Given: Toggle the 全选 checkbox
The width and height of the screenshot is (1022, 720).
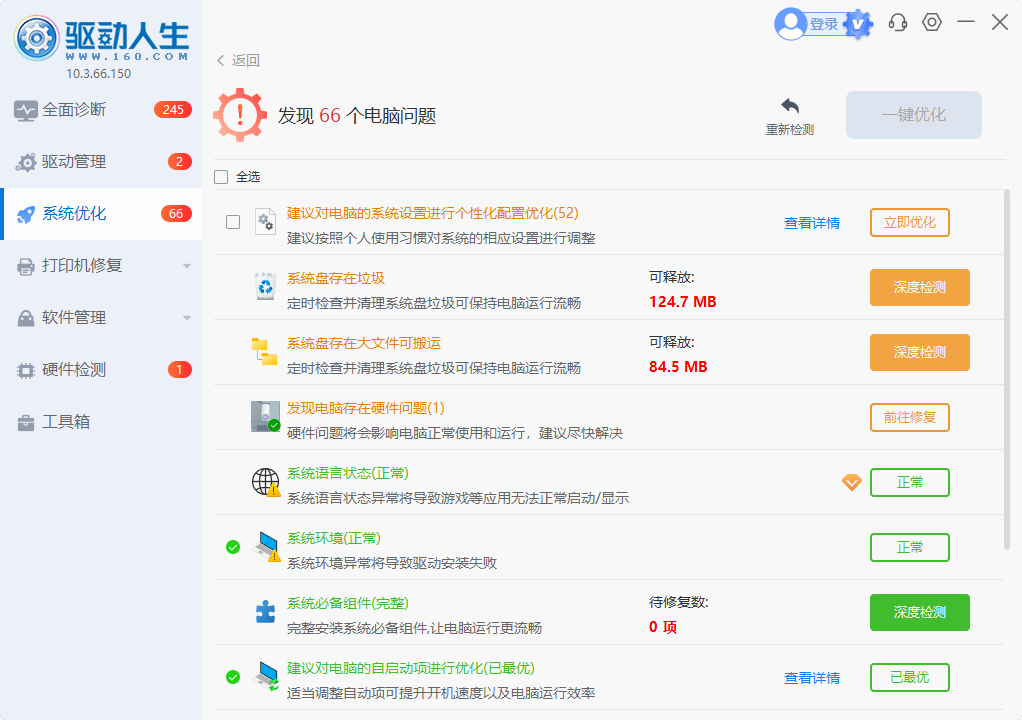Looking at the screenshot, I should click(x=221, y=177).
